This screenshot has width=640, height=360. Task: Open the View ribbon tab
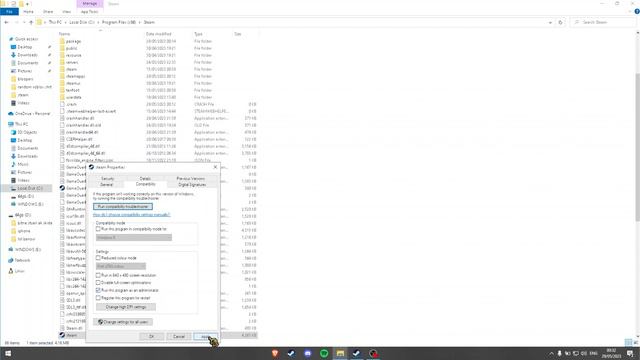(67, 11)
